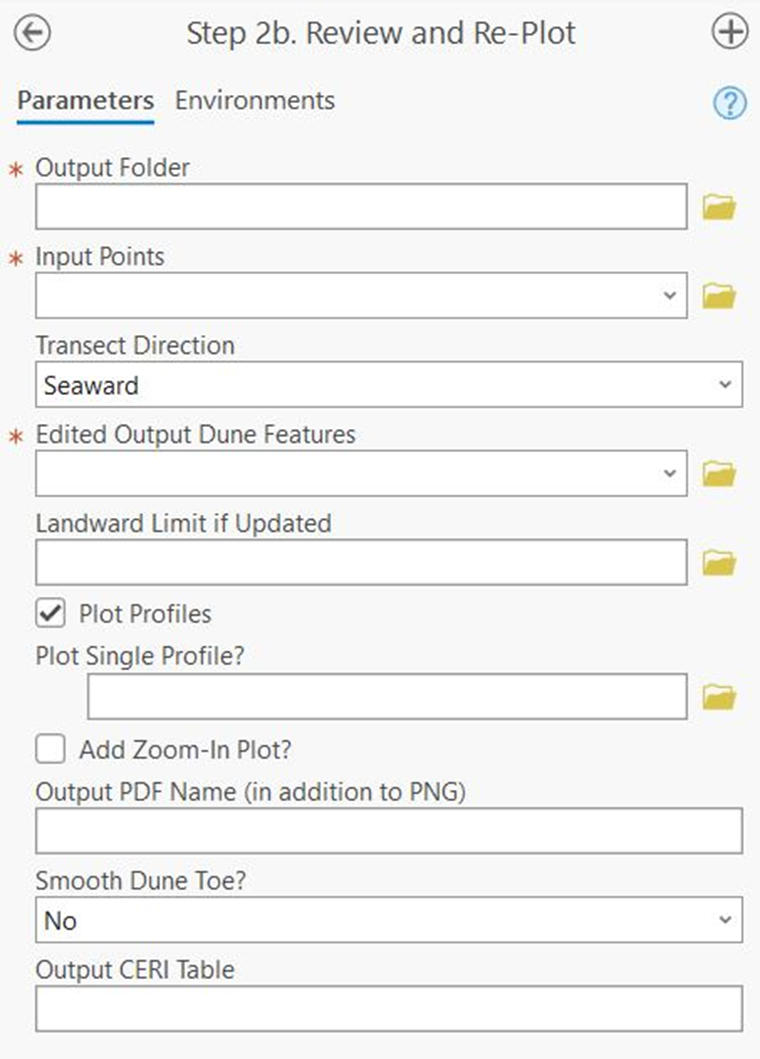Switch to the Environments tab

(x=255, y=100)
